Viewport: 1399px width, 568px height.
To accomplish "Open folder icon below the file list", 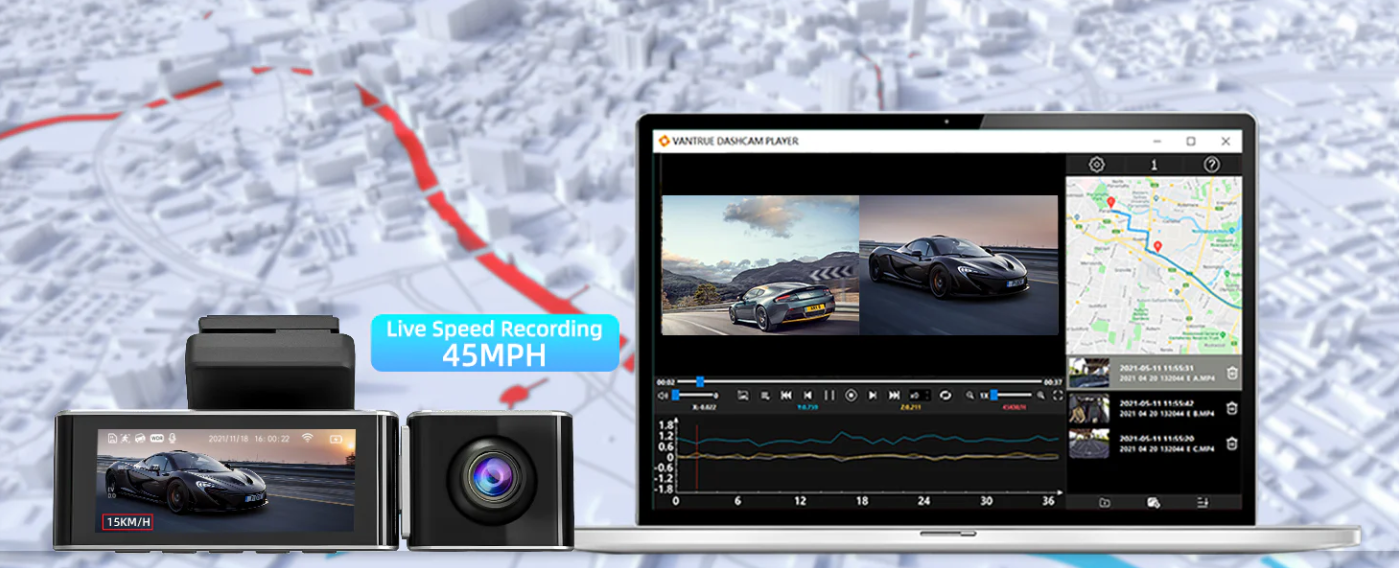I will pyautogui.click(x=1104, y=503).
